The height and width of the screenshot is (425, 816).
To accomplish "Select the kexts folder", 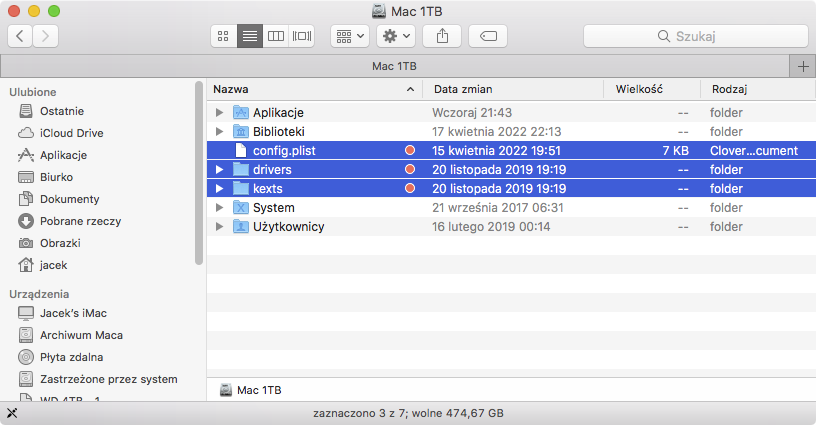I will [512, 188].
